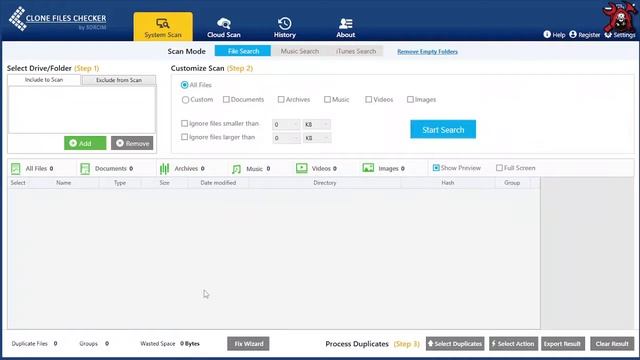This screenshot has width=640, height=360.
Task: Enable Ignore files larger than
Action: coord(184,137)
